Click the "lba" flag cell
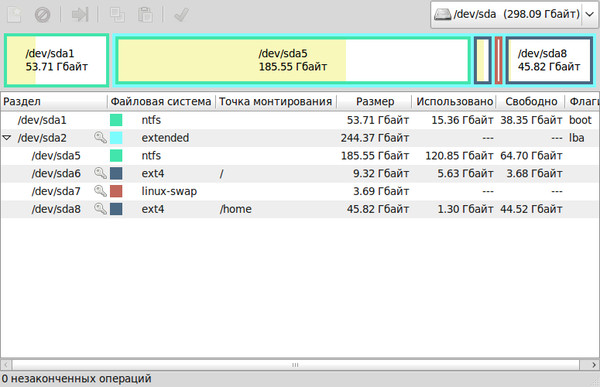This screenshot has width=600, height=387. [576, 138]
